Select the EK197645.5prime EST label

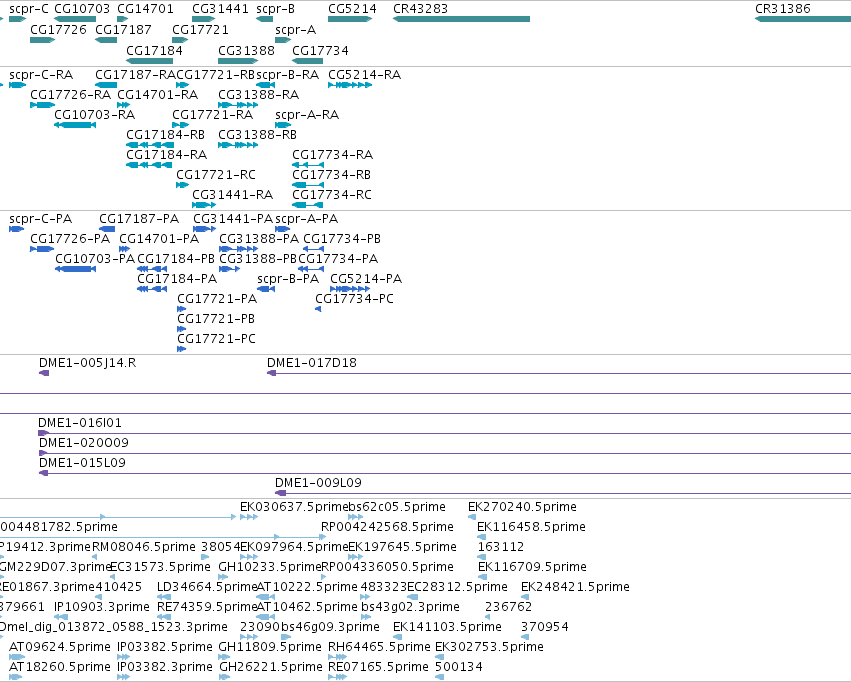402,547
